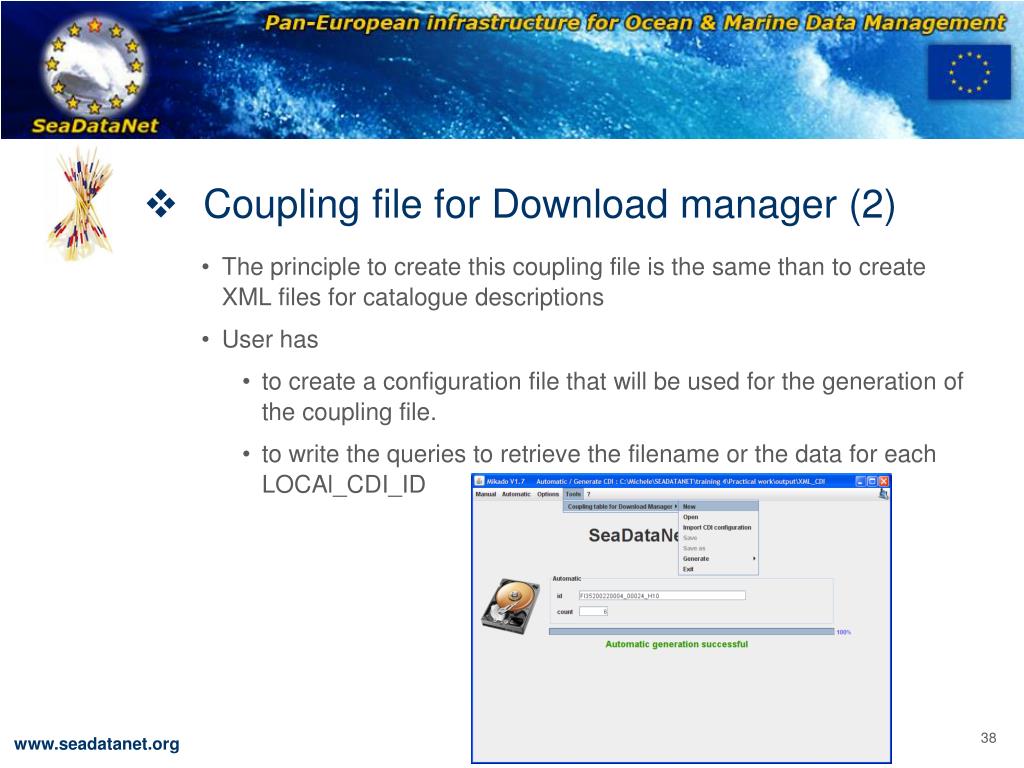
Task: Click the slide number 38
Action: point(988,738)
